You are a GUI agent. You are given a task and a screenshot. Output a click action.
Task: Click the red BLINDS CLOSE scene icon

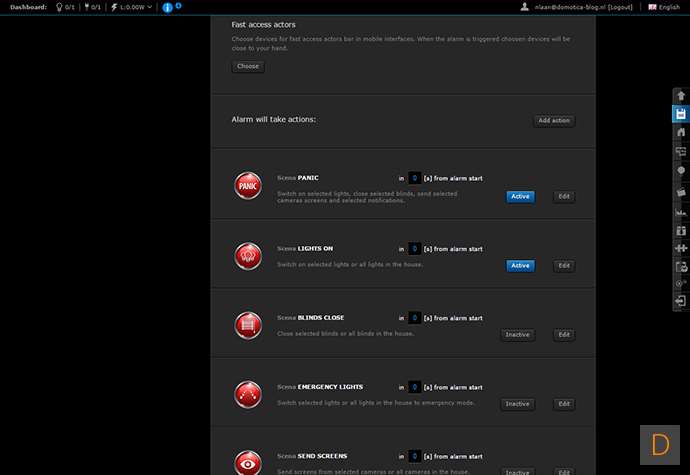pyautogui.click(x=248, y=325)
